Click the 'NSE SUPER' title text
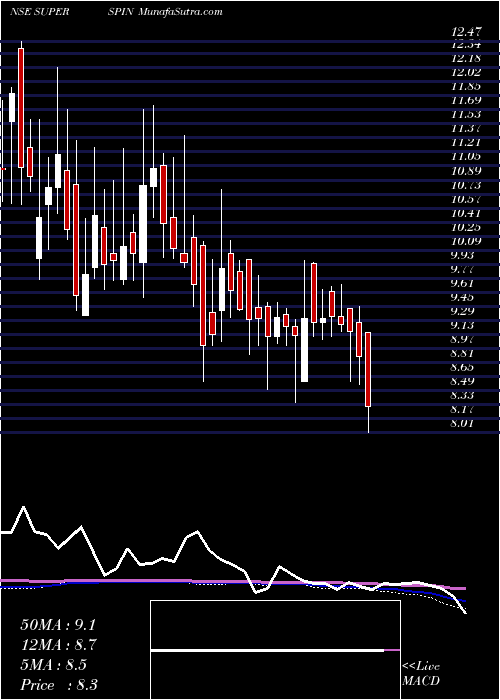500x700 pixels. tap(40, 12)
